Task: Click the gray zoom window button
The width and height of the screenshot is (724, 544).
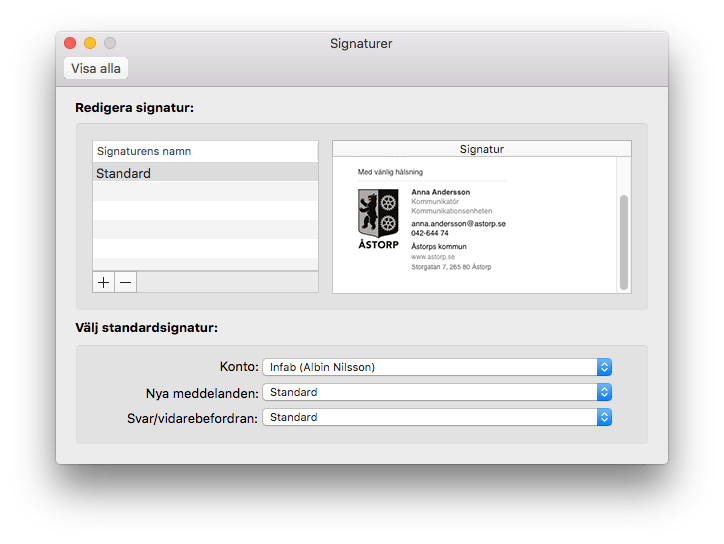Action: click(110, 44)
